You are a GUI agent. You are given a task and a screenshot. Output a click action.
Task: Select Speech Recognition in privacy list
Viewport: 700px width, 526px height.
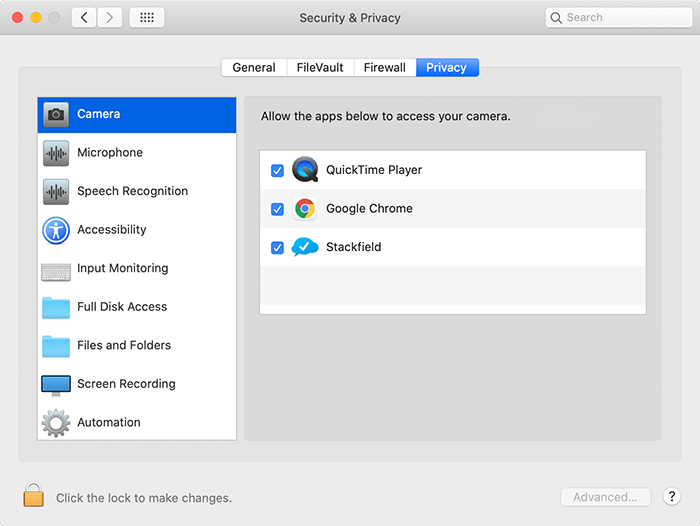(137, 191)
